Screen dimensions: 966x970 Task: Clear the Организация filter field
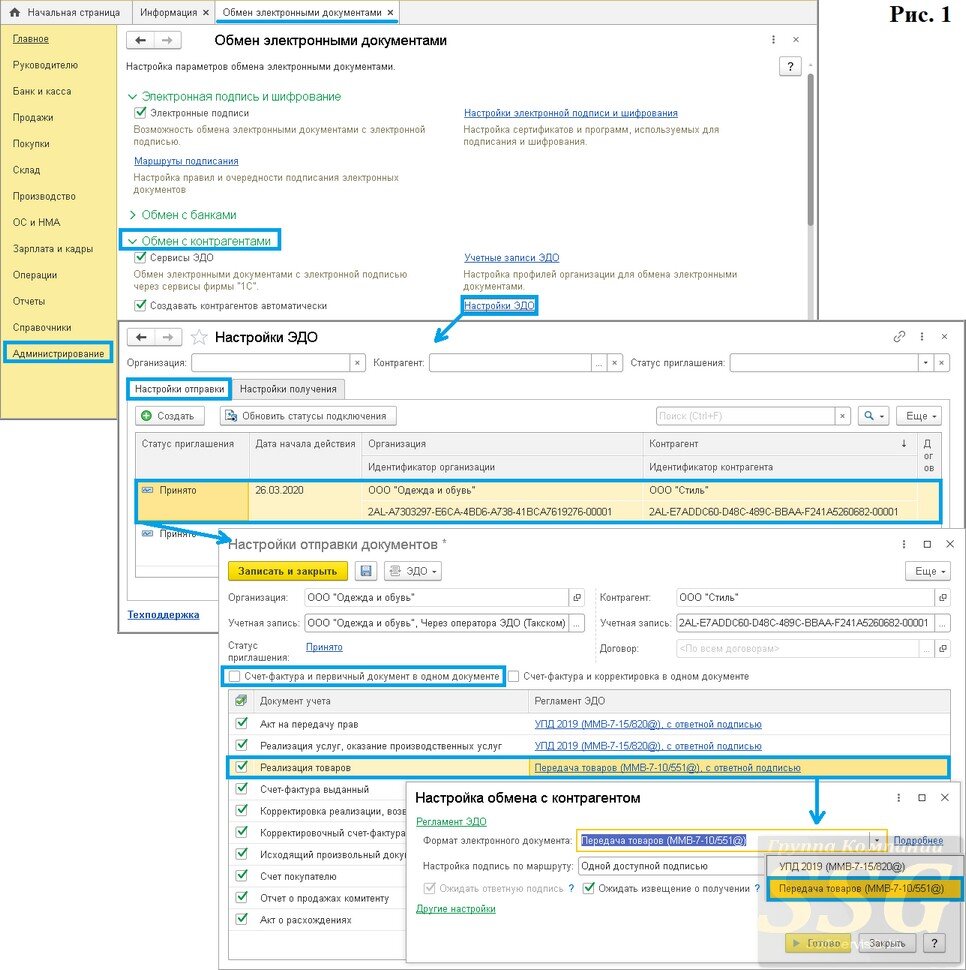357,363
